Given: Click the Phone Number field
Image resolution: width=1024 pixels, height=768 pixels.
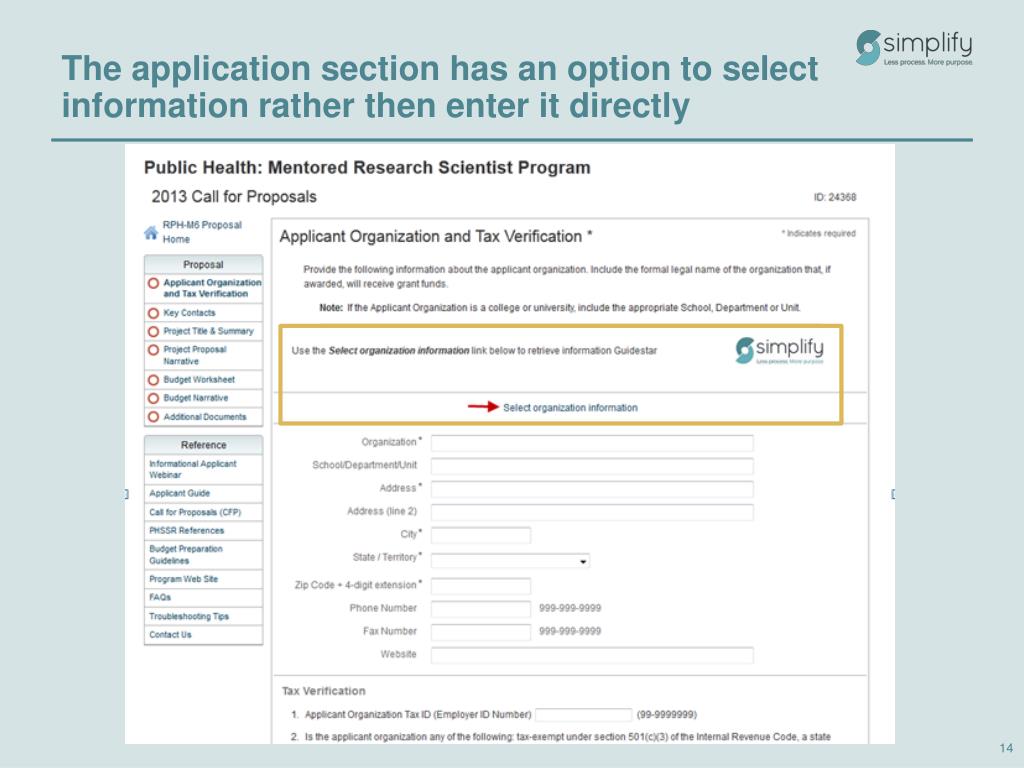Looking at the screenshot, I should [481, 609].
